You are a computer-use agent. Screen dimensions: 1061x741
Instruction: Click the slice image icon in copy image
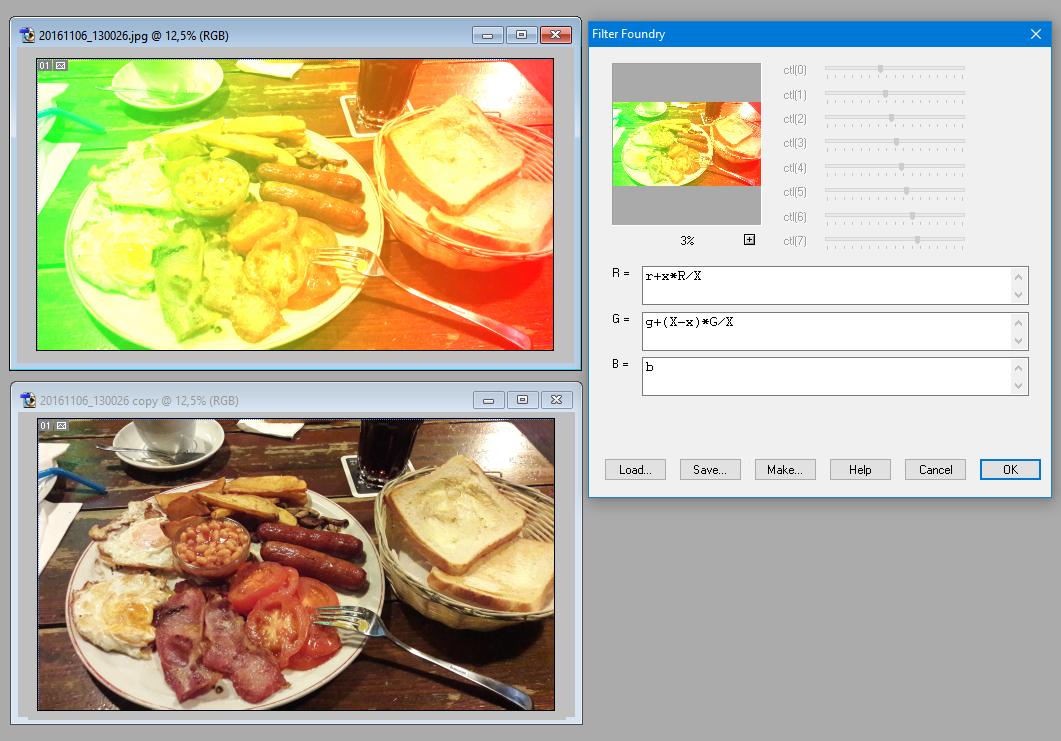pyautogui.click(x=62, y=426)
